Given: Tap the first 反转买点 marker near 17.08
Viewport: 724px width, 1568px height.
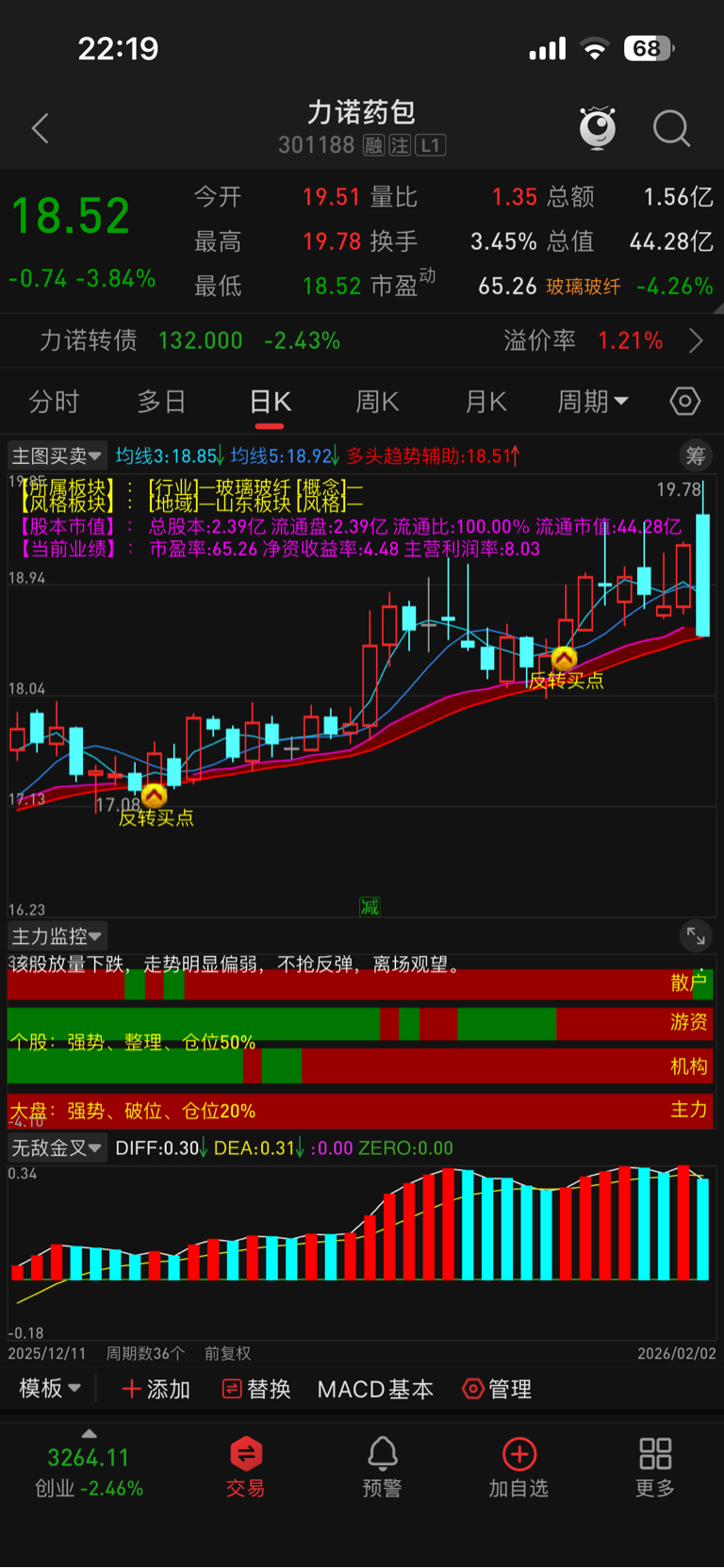Looking at the screenshot, I should click(154, 795).
